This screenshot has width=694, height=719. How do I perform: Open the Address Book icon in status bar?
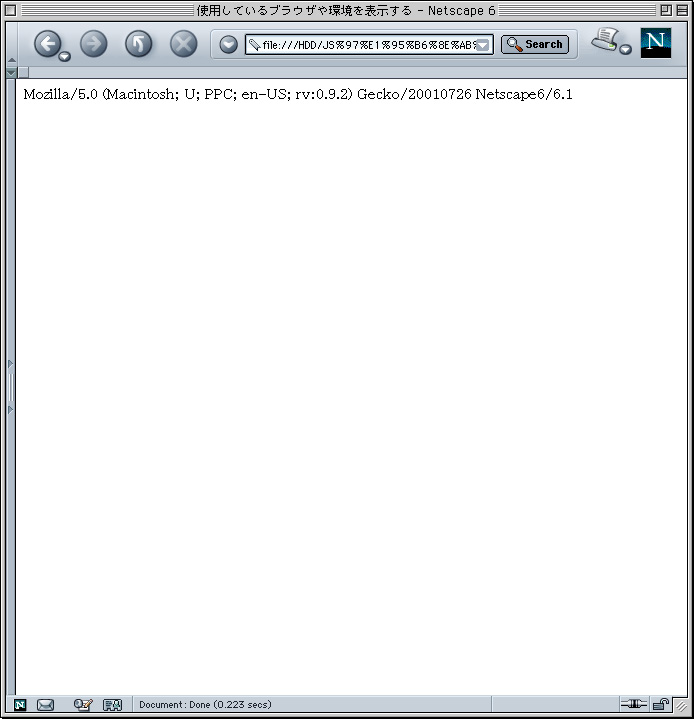point(112,704)
